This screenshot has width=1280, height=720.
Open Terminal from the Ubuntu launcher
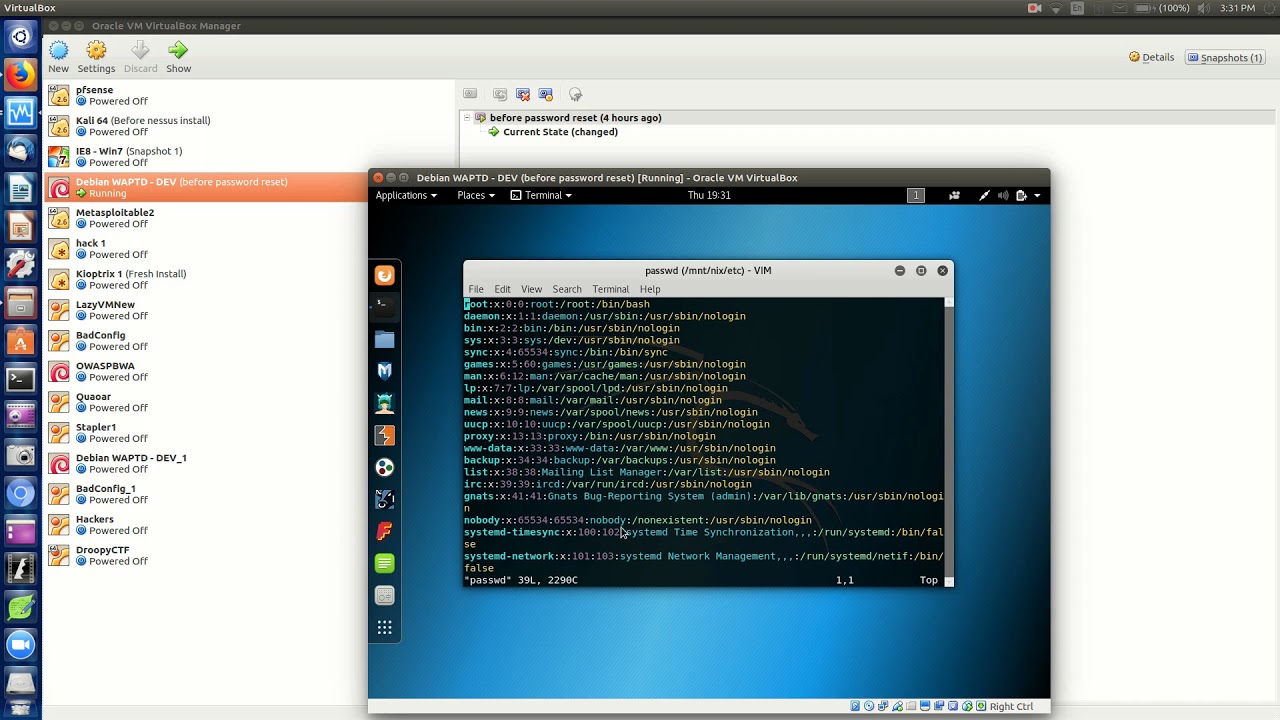21,379
